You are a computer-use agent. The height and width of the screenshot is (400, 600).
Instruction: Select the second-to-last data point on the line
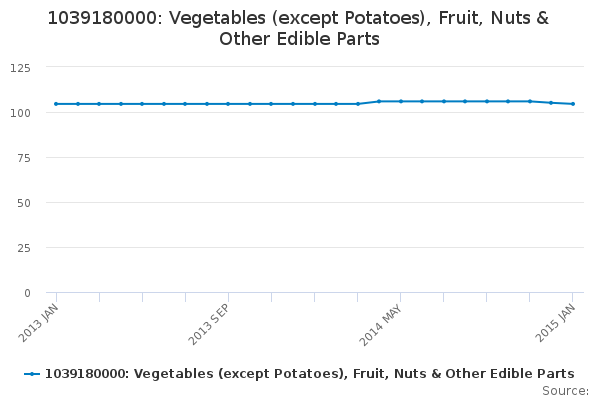pos(551,103)
